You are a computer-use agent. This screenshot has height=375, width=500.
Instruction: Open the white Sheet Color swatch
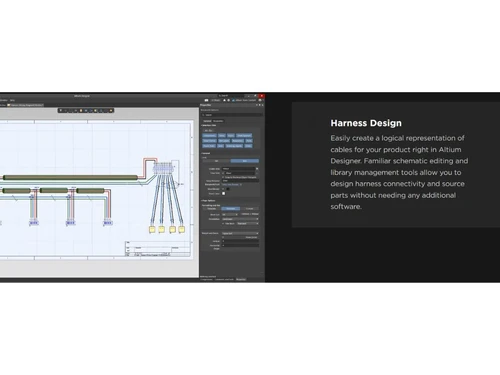point(223,194)
